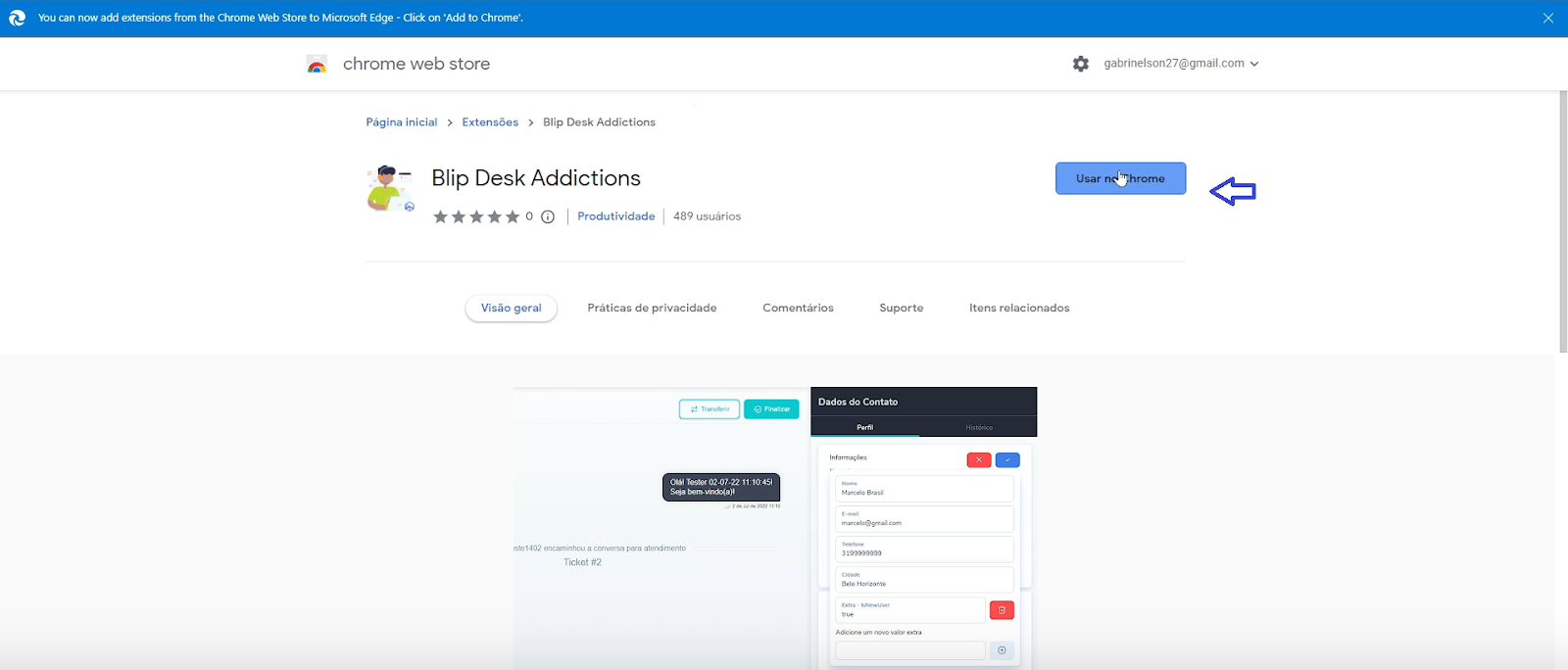This screenshot has height=670, width=1568.
Task: Click the extension preview screenshot image
Action: 775,528
